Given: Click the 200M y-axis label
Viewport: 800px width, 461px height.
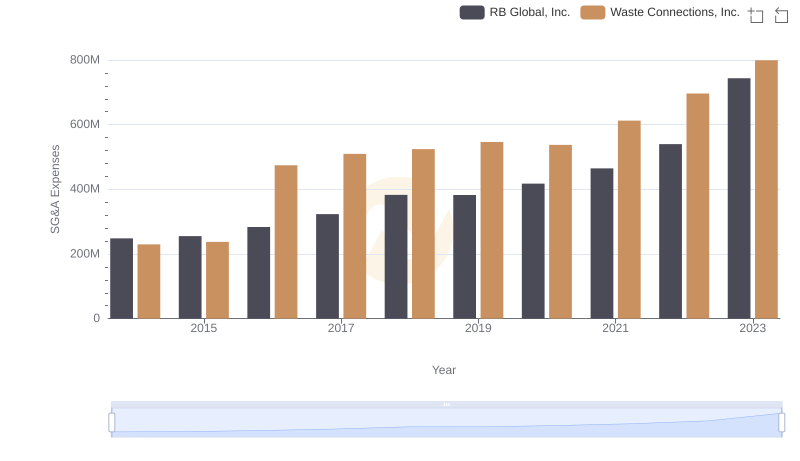Looking at the screenshot, I should pyautogui.click(x=85, y=254).
